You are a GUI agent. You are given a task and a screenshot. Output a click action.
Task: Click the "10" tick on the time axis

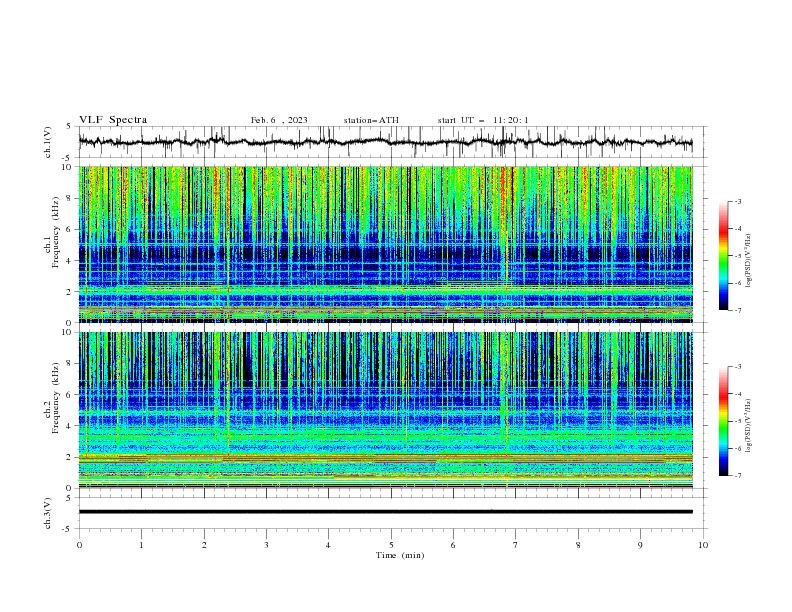[703, 545]
